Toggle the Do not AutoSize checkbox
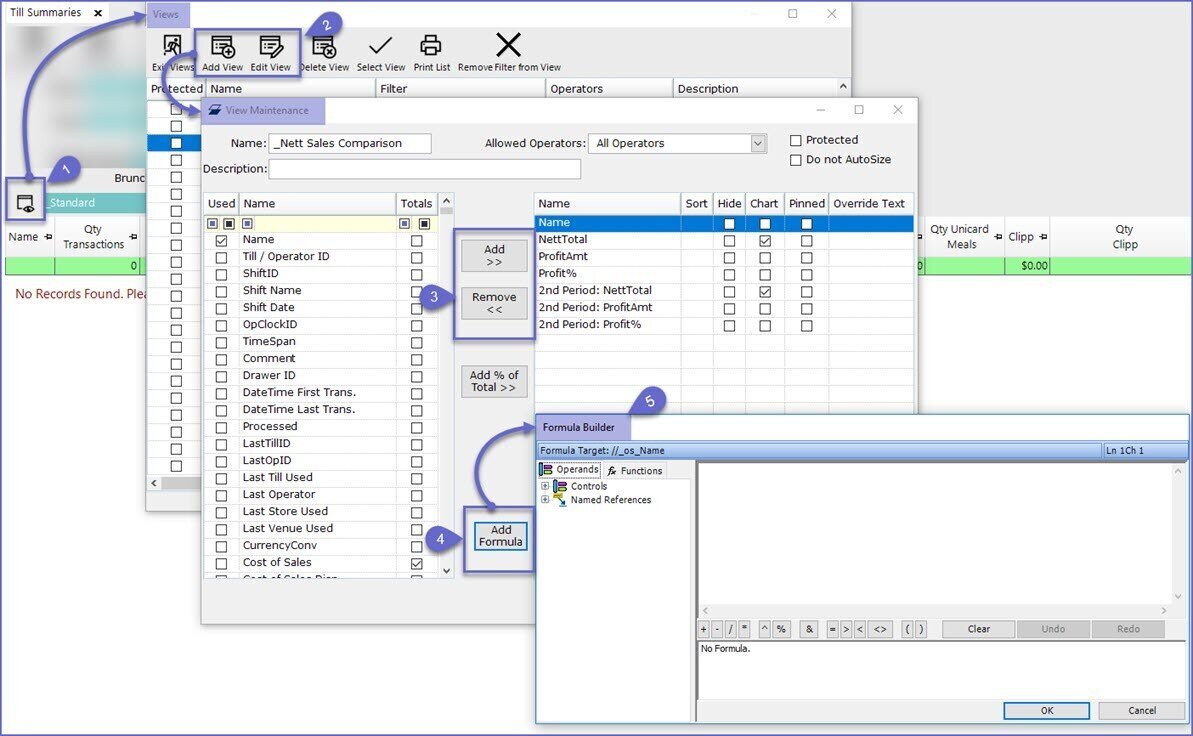 pyautogui.click(x=796, y=160)
